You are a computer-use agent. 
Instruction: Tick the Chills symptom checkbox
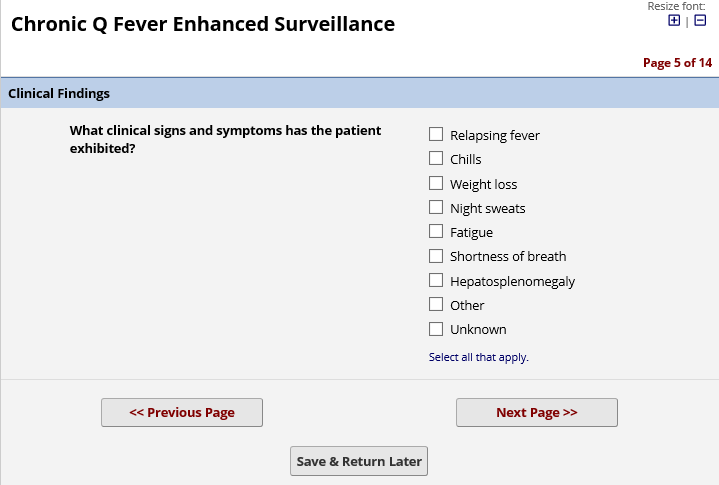(x=436, y=158)
